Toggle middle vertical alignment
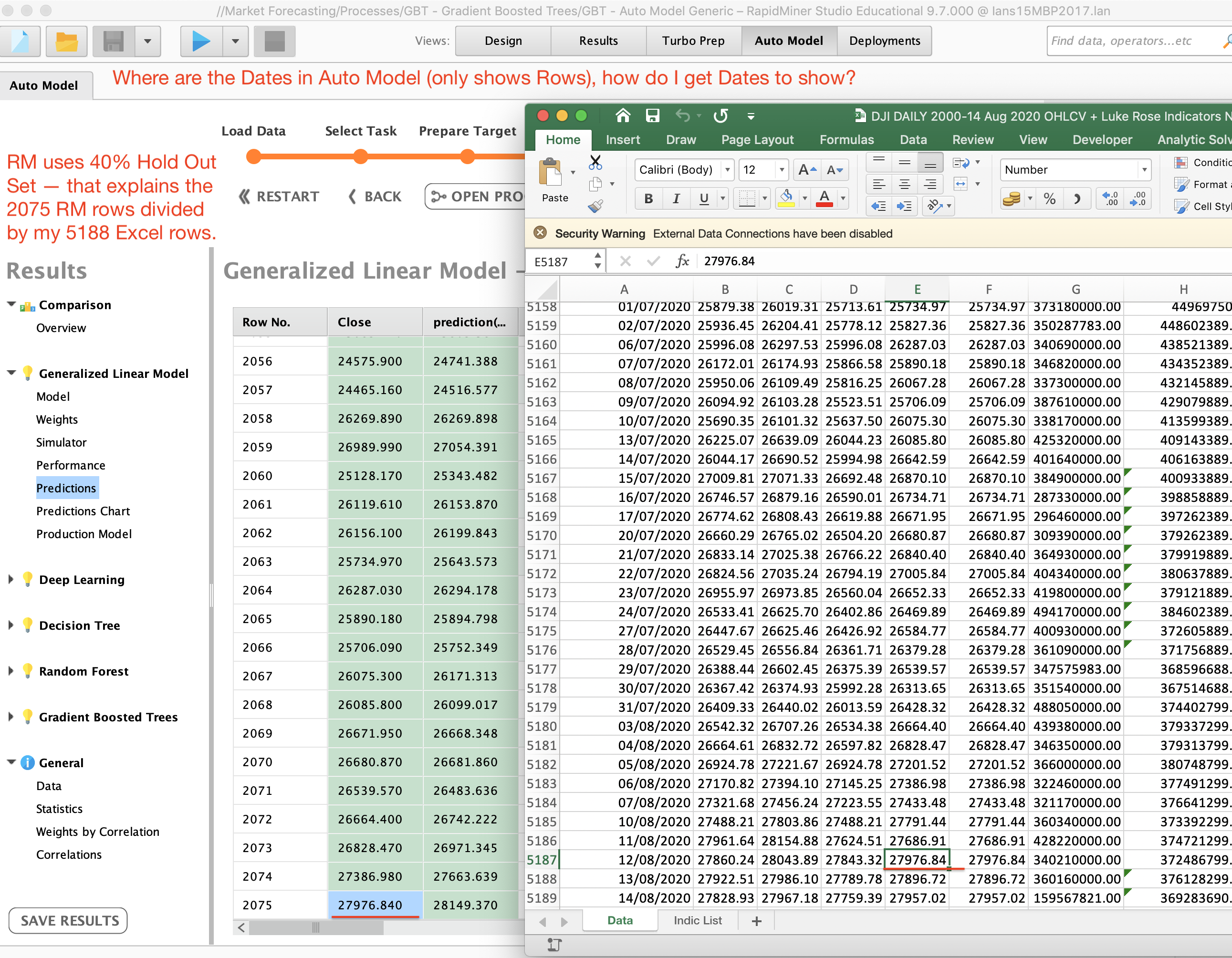Viewport: 1232px width, 958px height. click(904, 163)
